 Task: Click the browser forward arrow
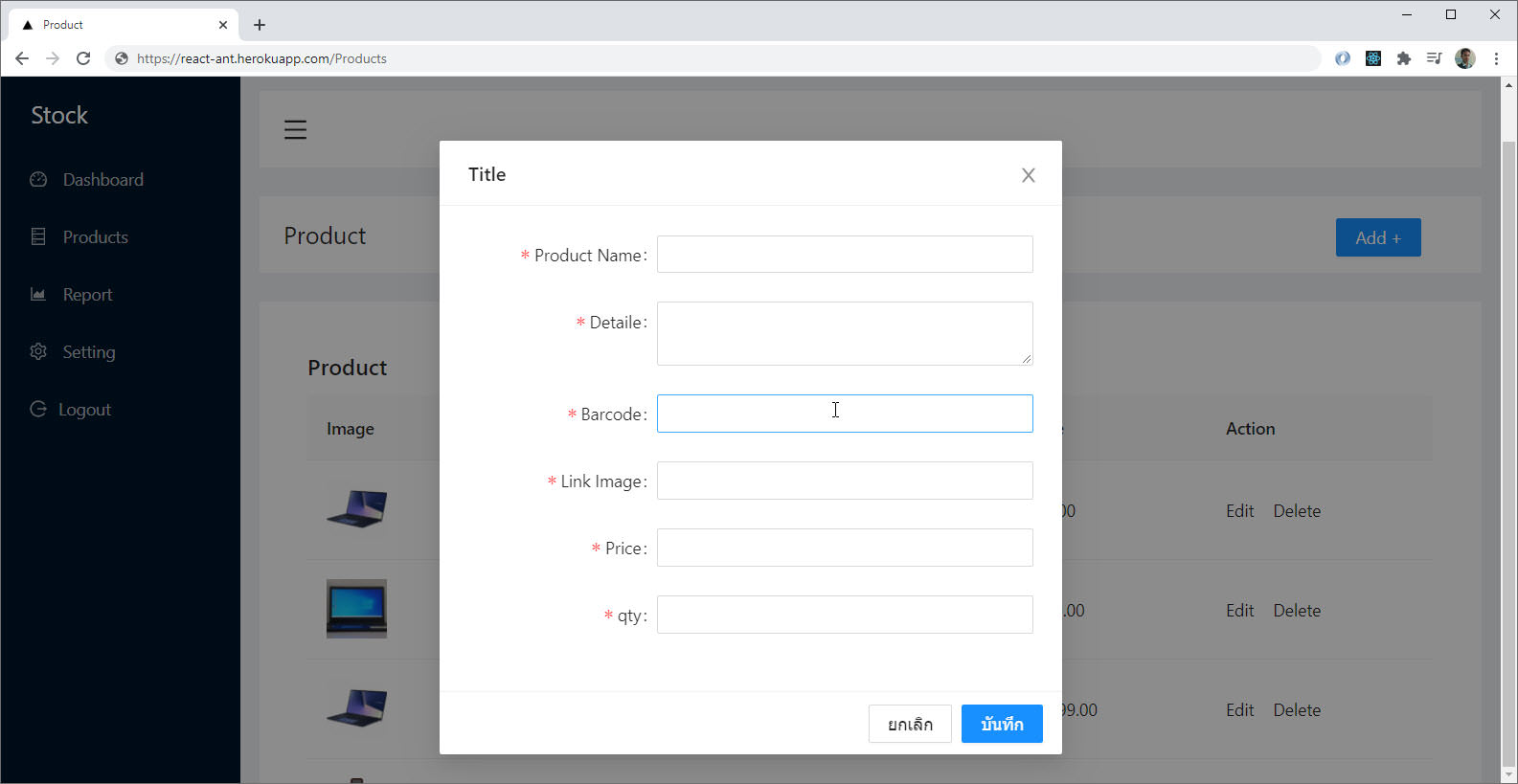pyautogui.click(x=53, y=58)
